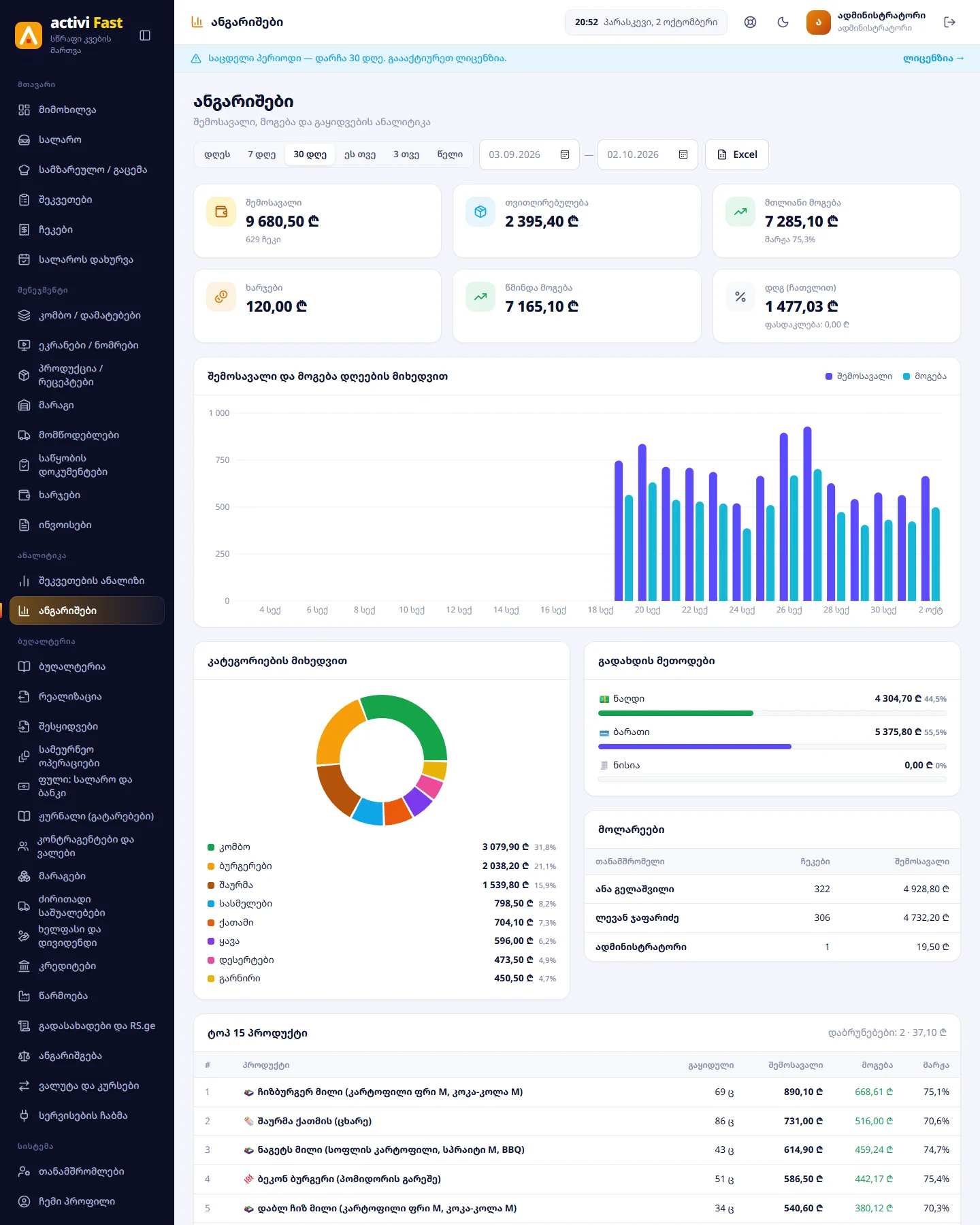
Task: Open კომბო / დამატებები menu item
Action: [87, 316]
